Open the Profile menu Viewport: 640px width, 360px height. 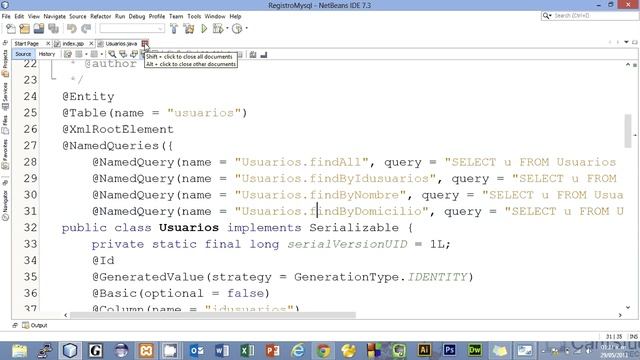click(157, 16)
